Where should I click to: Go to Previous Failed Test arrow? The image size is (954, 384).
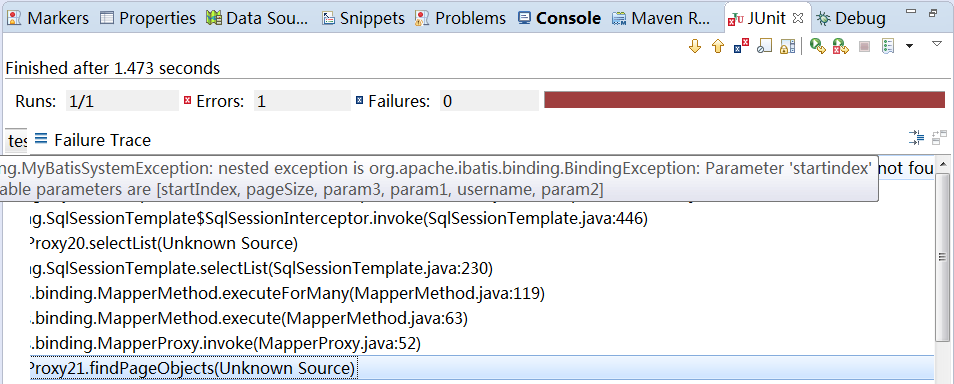(718, 46)
